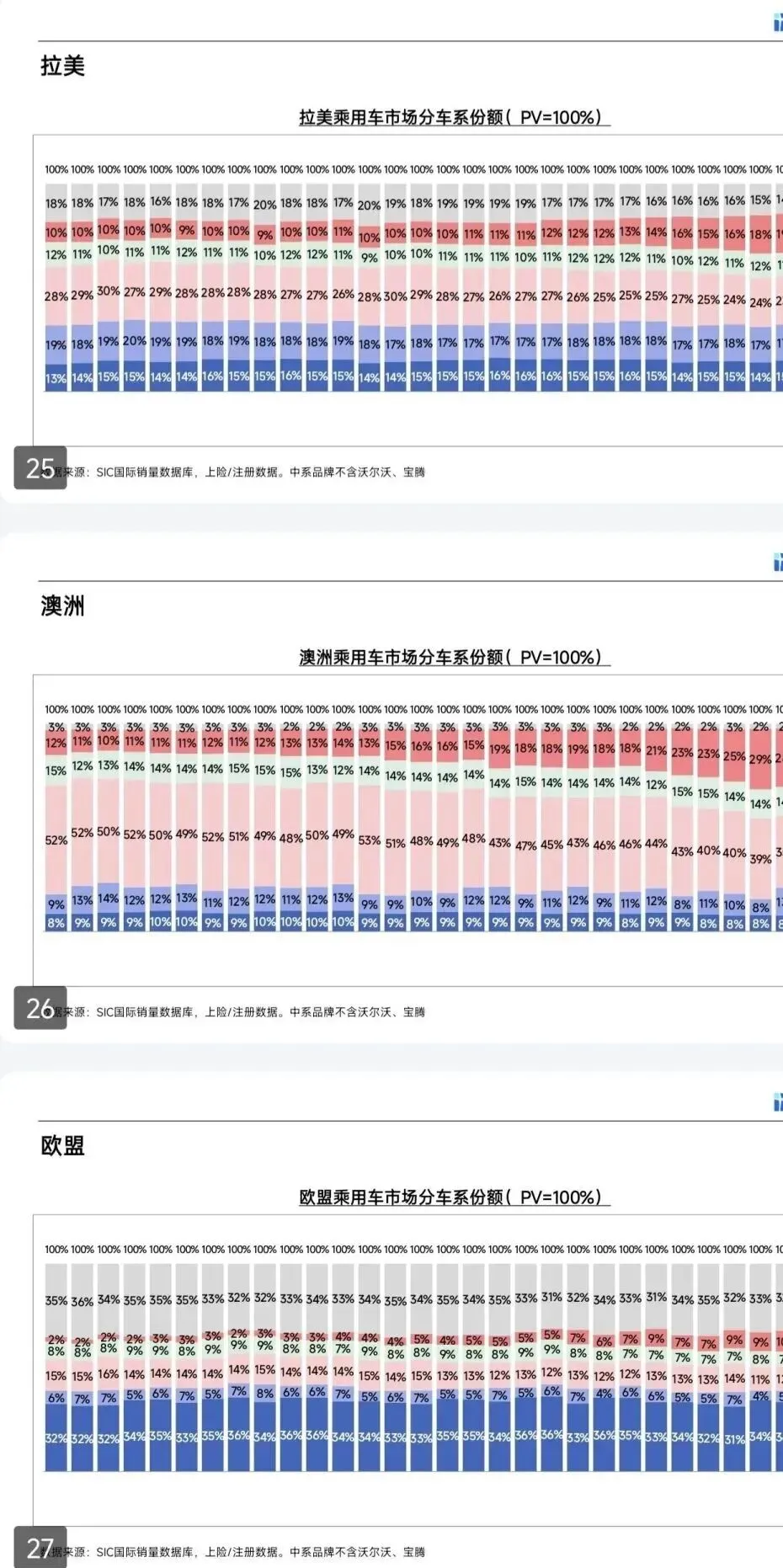Select the 29% red segment in 澳洲 chart

pyautogui.click(x=760, y=760)
